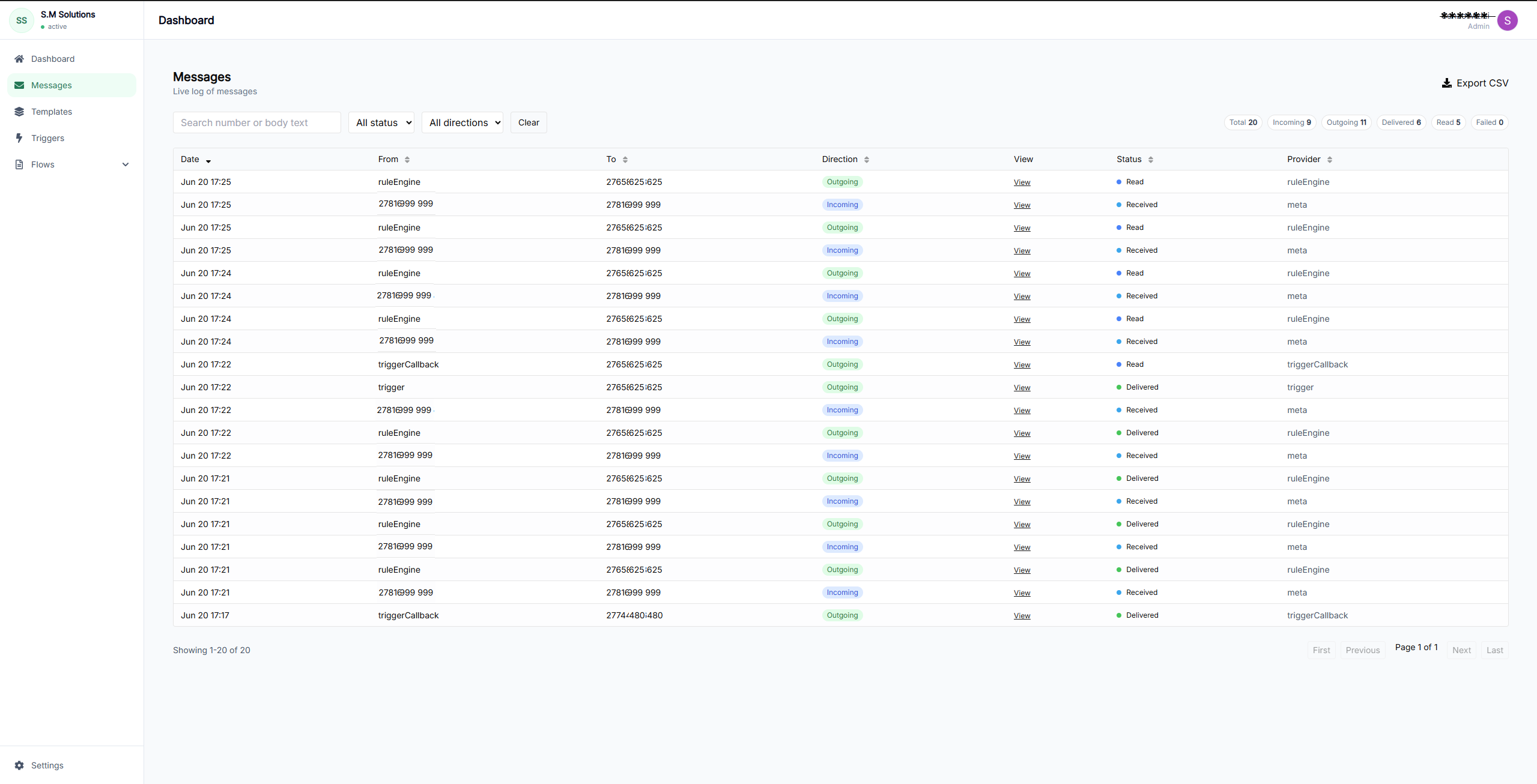Click the Clear filters button
1537x784 pixels.
(x=529, y=122)
